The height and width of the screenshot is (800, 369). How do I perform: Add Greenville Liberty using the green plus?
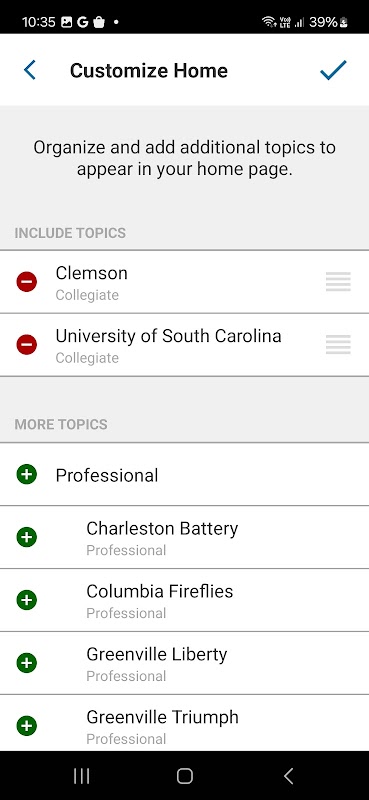(x=27, y=663)
